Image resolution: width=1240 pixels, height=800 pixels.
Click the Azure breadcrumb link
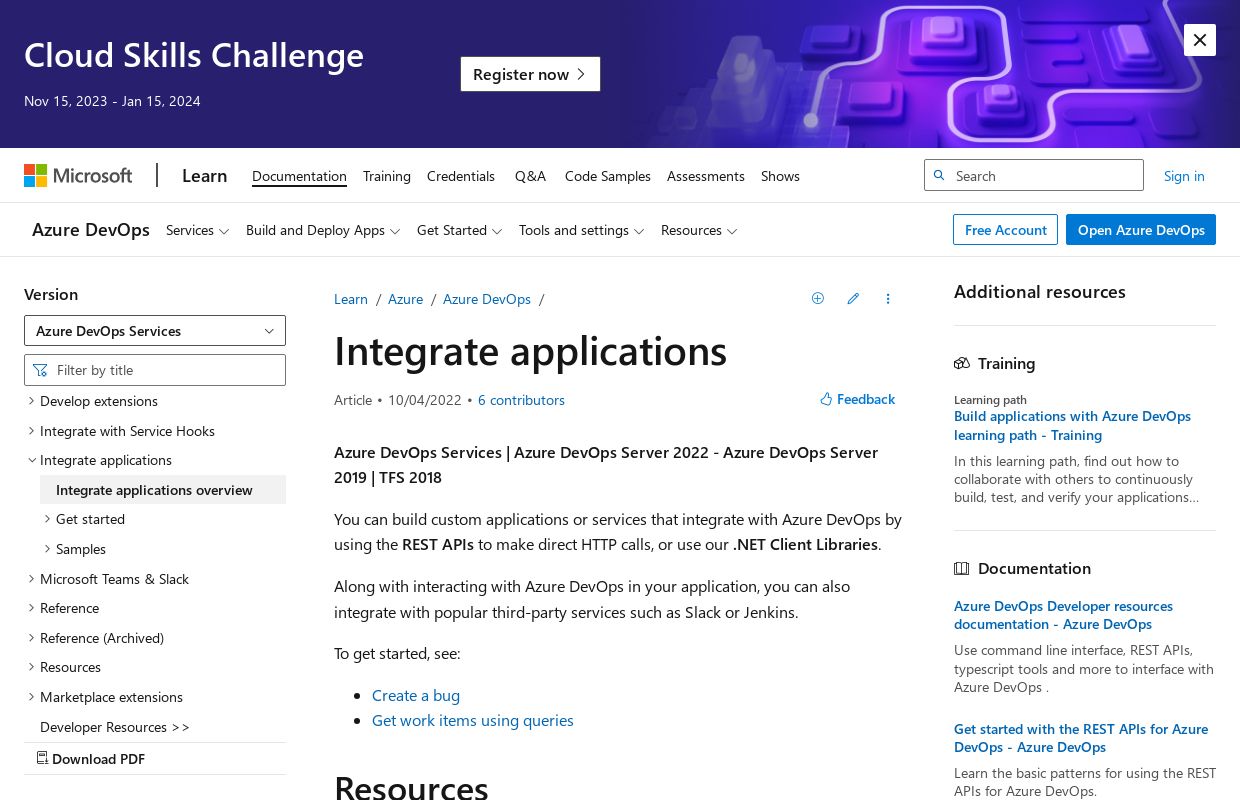pyautogui.click(x=405, y=299)
